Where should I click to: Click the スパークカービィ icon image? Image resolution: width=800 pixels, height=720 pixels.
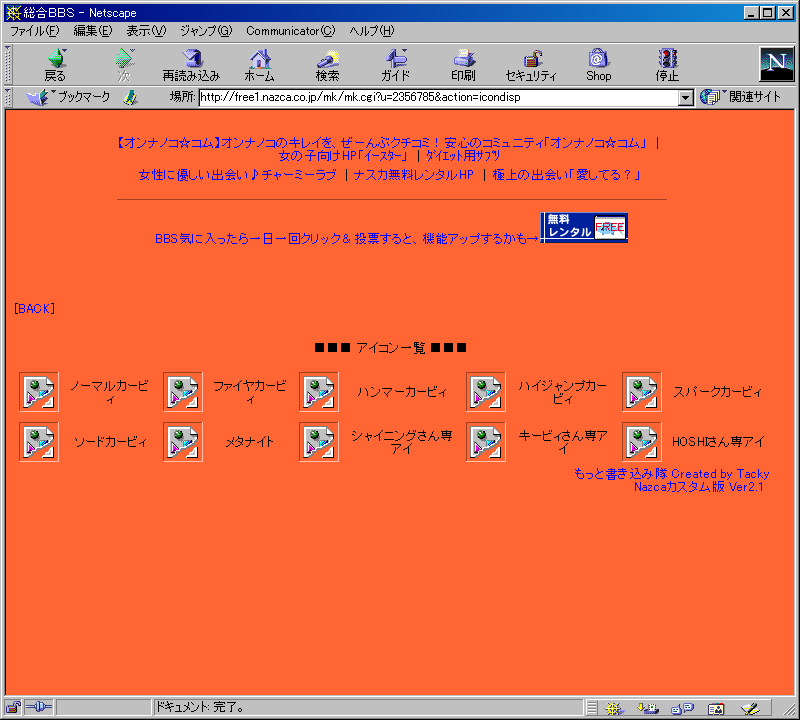tap(642, 392)
